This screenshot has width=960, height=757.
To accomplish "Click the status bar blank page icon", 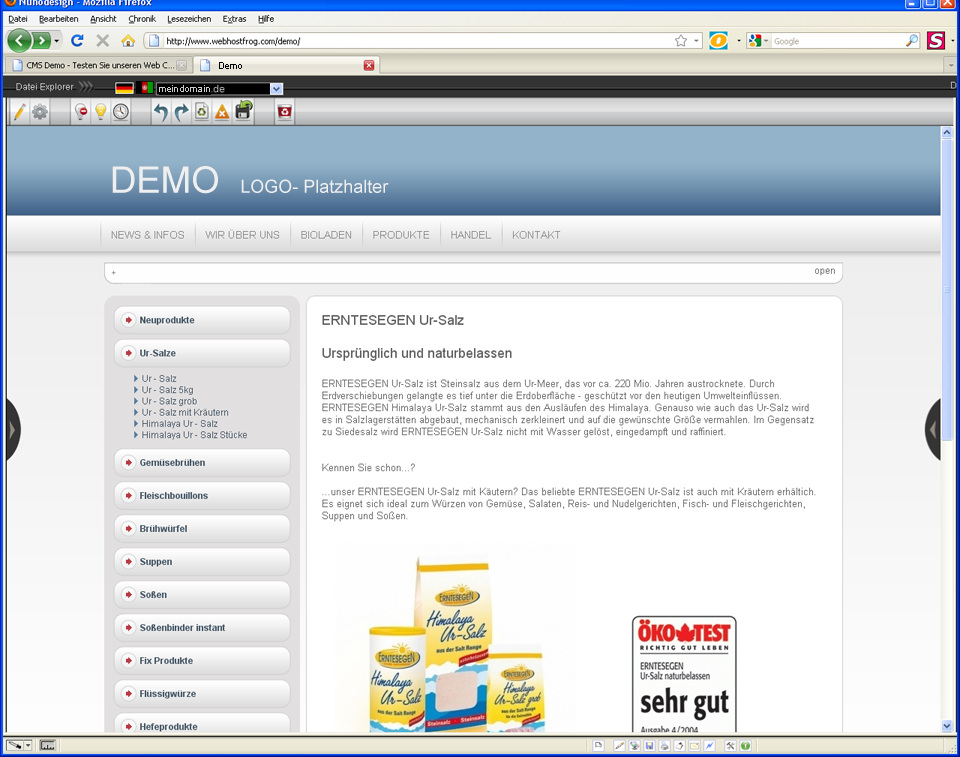I will pyautogui.click(x=599, y=745).
